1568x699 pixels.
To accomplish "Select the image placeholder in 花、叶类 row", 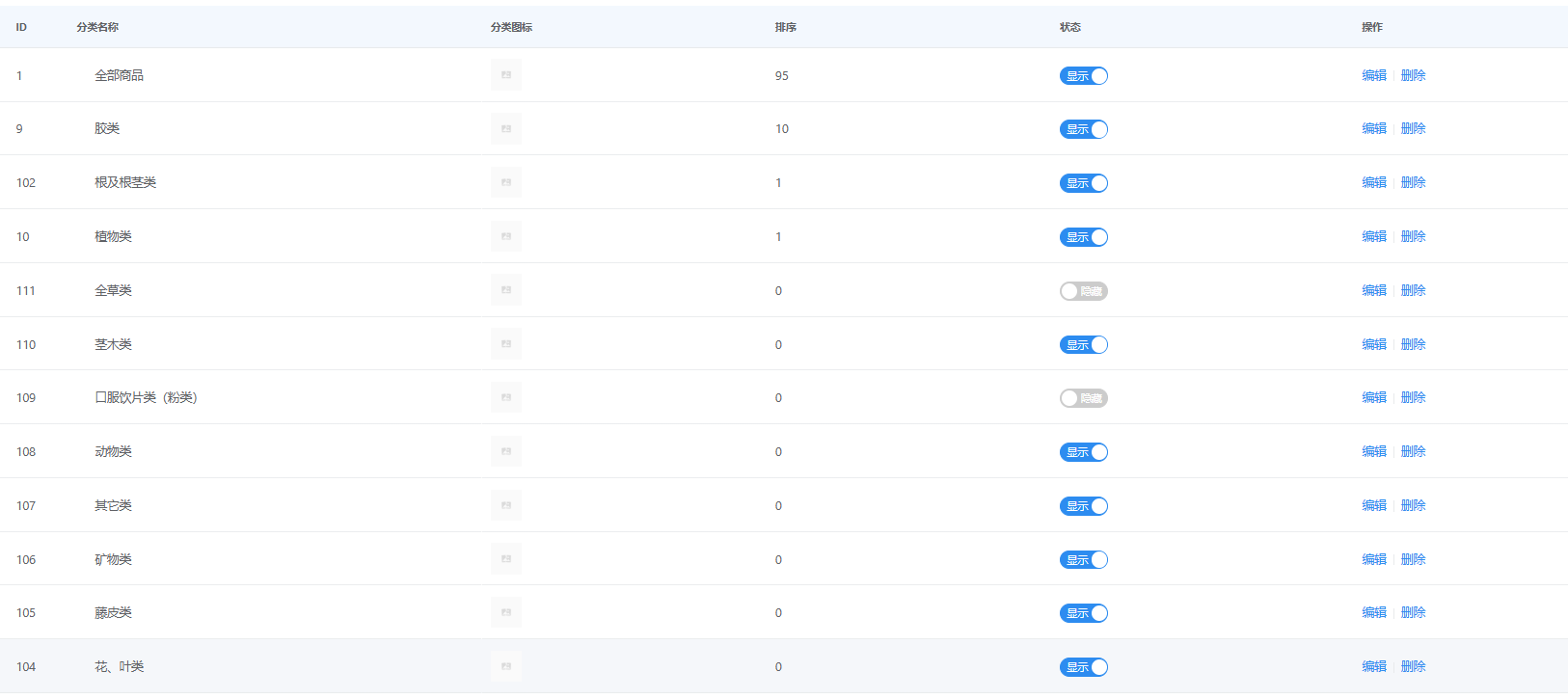I will point(506,666).
